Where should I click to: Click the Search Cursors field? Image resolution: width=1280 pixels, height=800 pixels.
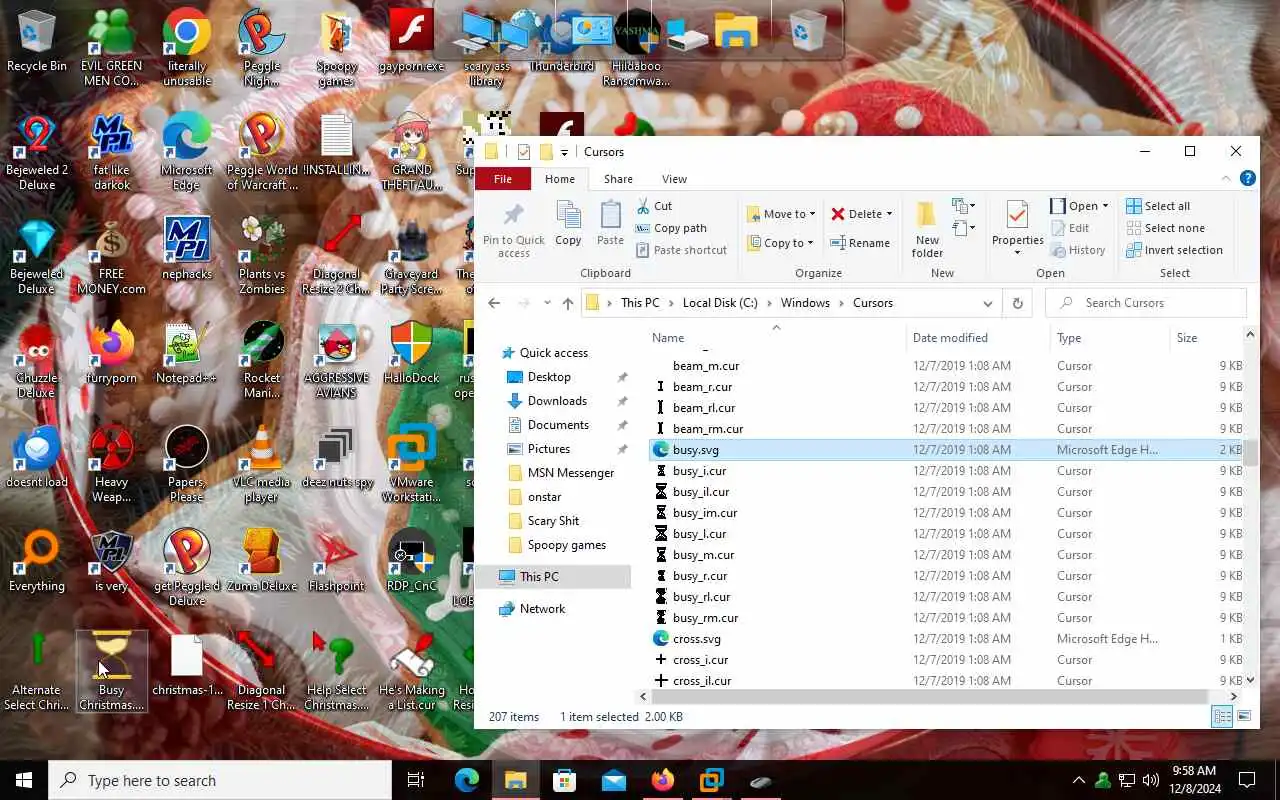[1146, 303]
